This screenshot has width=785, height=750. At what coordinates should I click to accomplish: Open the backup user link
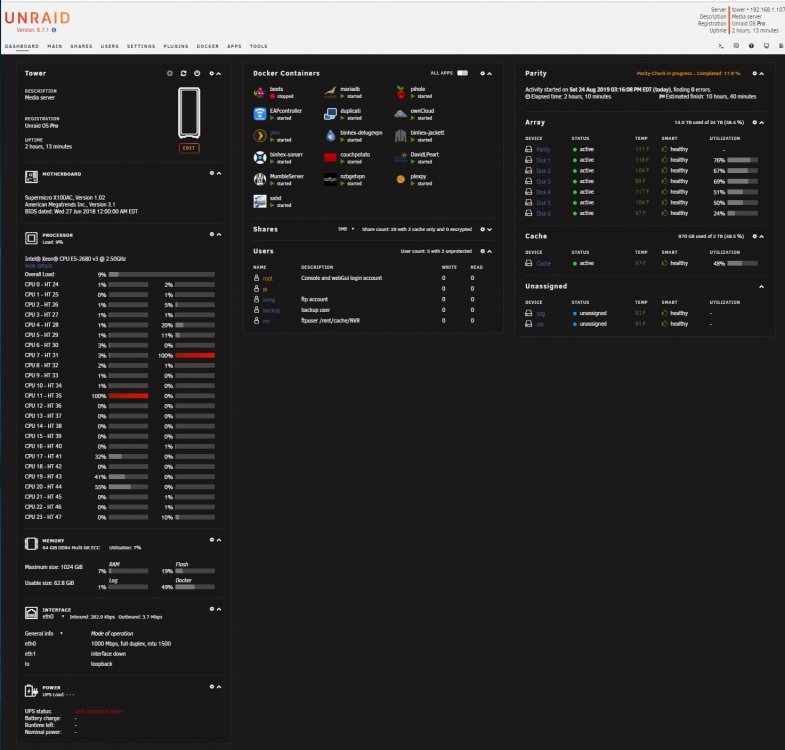(x=271, y=310)
